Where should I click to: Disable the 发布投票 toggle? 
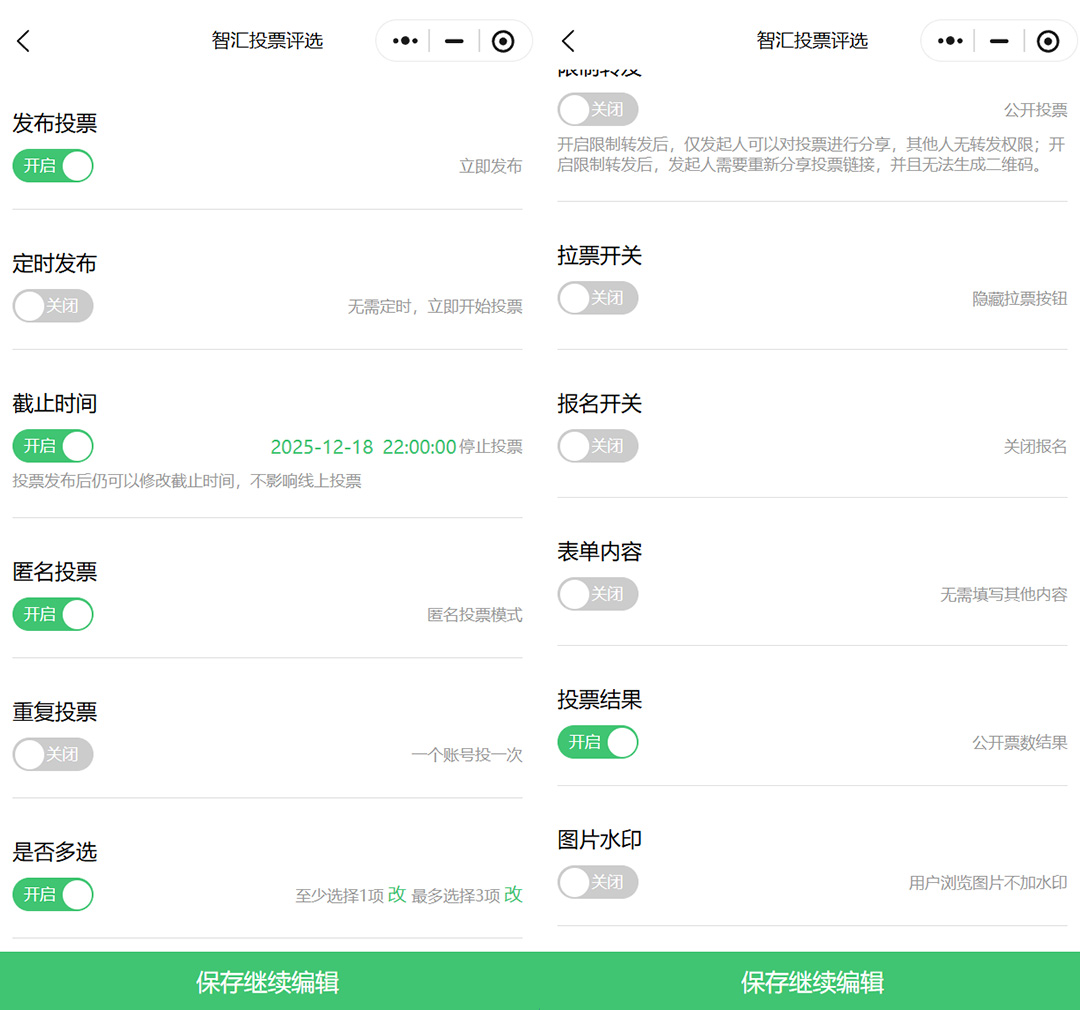click(x=53, y=166)
